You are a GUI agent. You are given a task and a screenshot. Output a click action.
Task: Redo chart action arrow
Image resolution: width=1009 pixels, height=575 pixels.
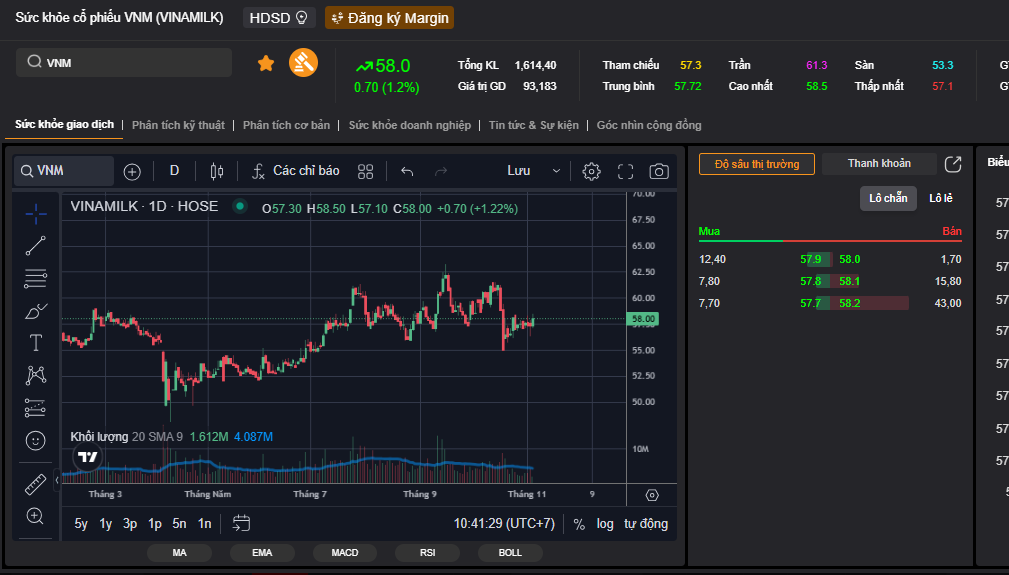441,171
